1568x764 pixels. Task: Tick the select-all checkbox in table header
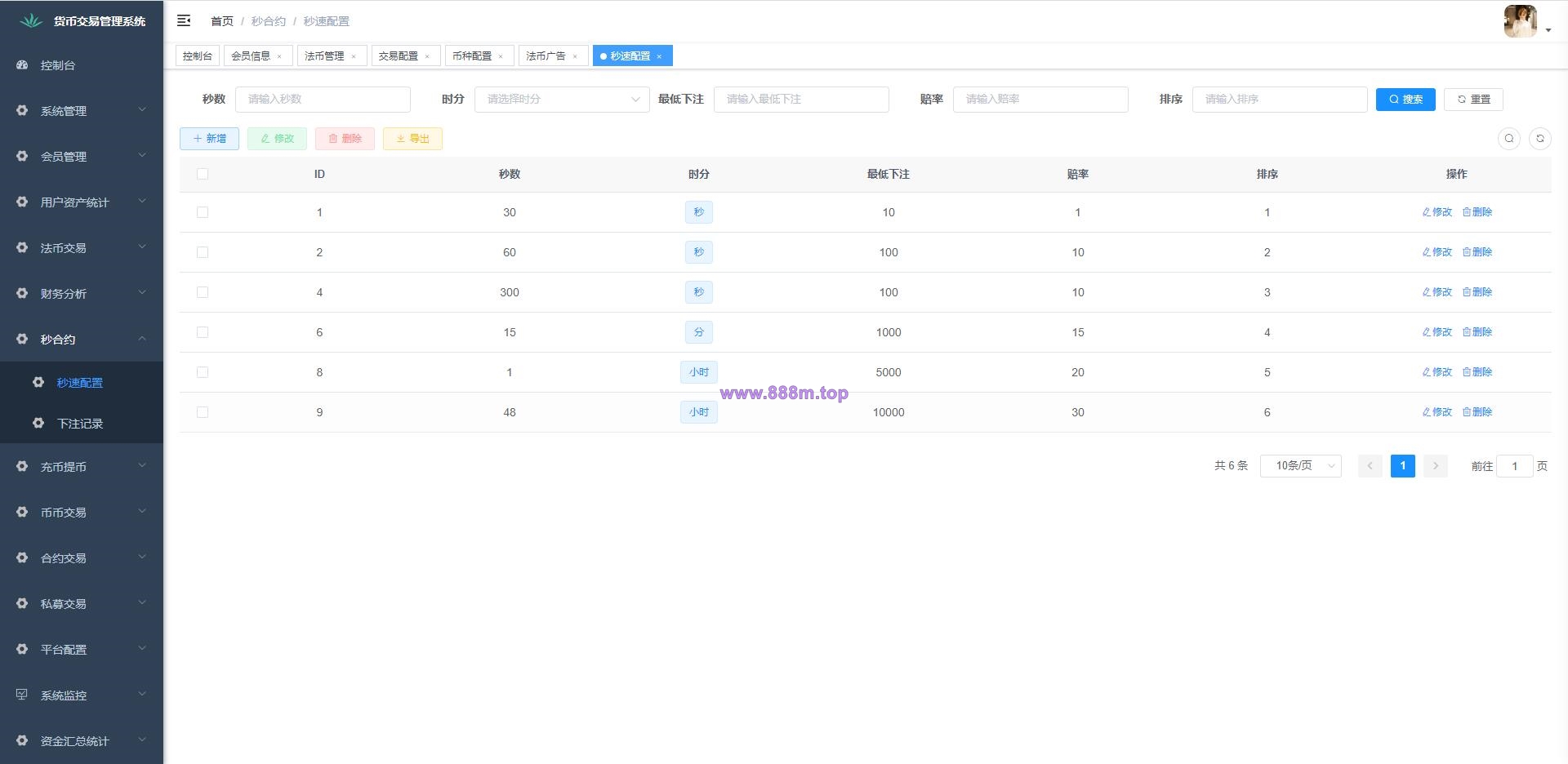(203, 174)
